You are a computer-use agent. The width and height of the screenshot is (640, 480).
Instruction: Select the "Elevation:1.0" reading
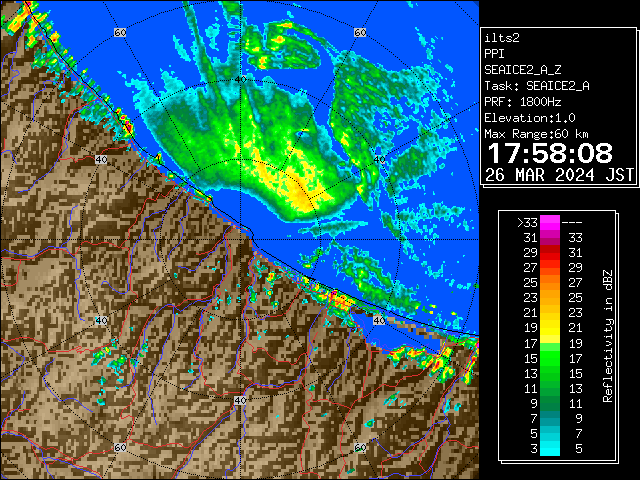tap(530, 118)
